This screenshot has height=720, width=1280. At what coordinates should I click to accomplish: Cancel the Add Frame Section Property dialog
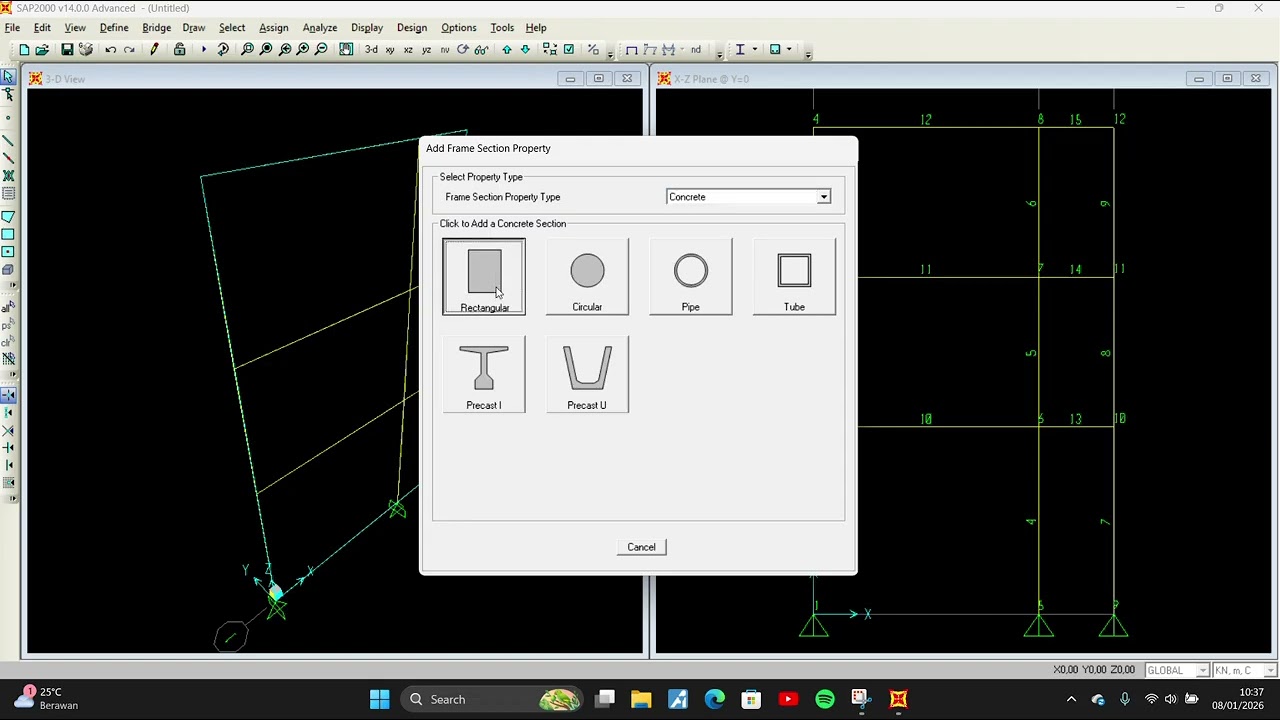[x=641, y=547]
